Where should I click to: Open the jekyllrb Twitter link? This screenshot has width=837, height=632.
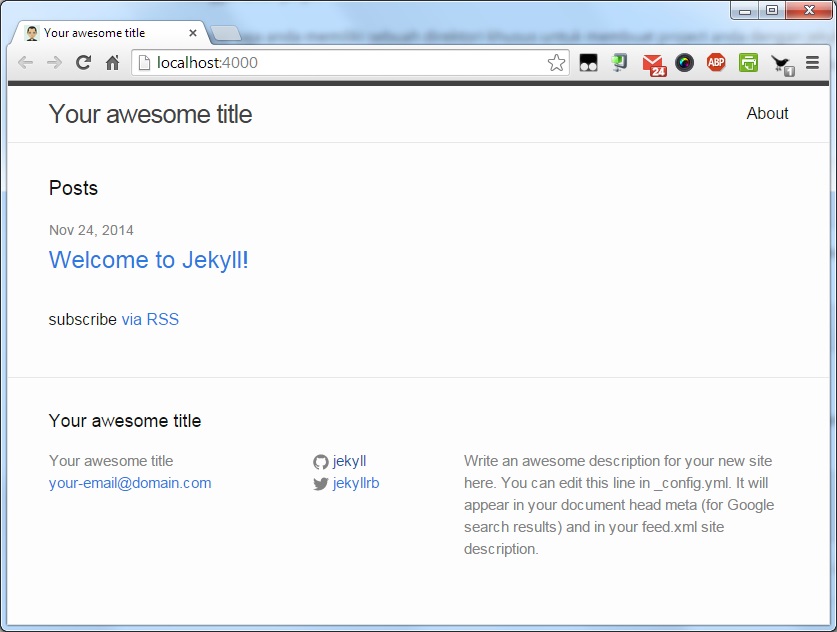pyautogui.click(x=355, y=483)
